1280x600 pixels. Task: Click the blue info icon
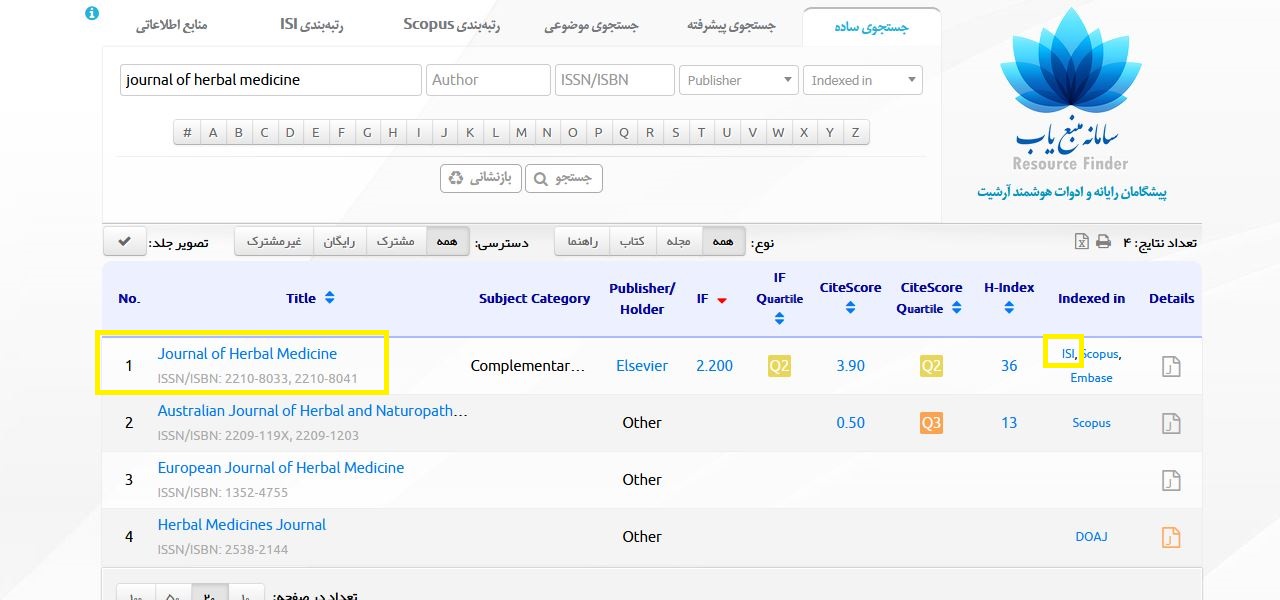tap(92, 13)
